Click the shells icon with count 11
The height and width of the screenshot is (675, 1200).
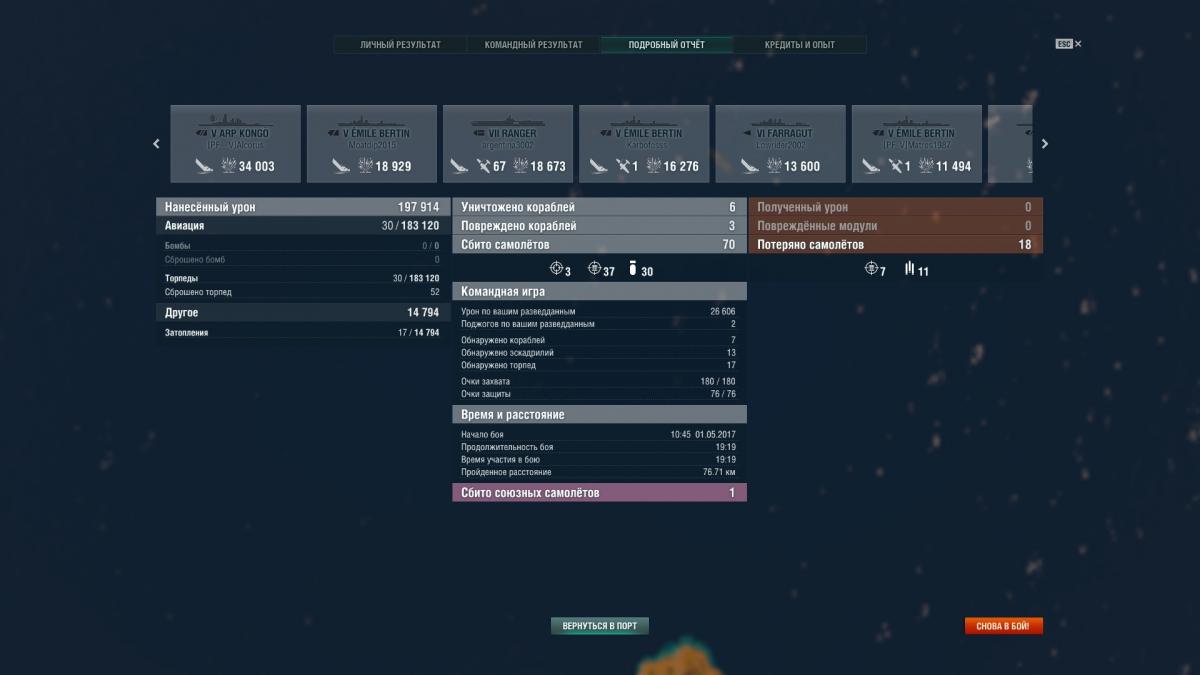tap(909, 270)
